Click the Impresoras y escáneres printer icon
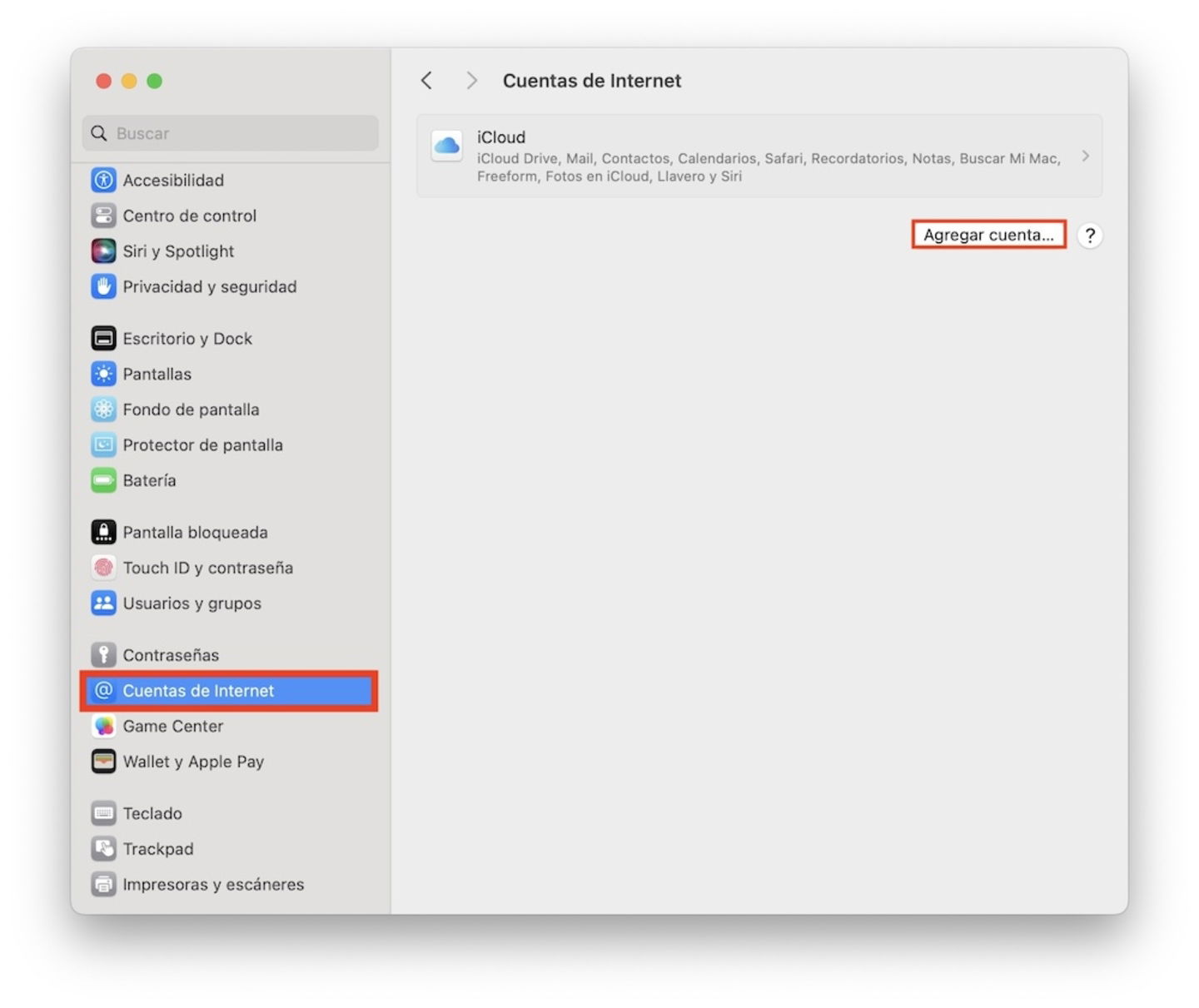 pos(103,884)
